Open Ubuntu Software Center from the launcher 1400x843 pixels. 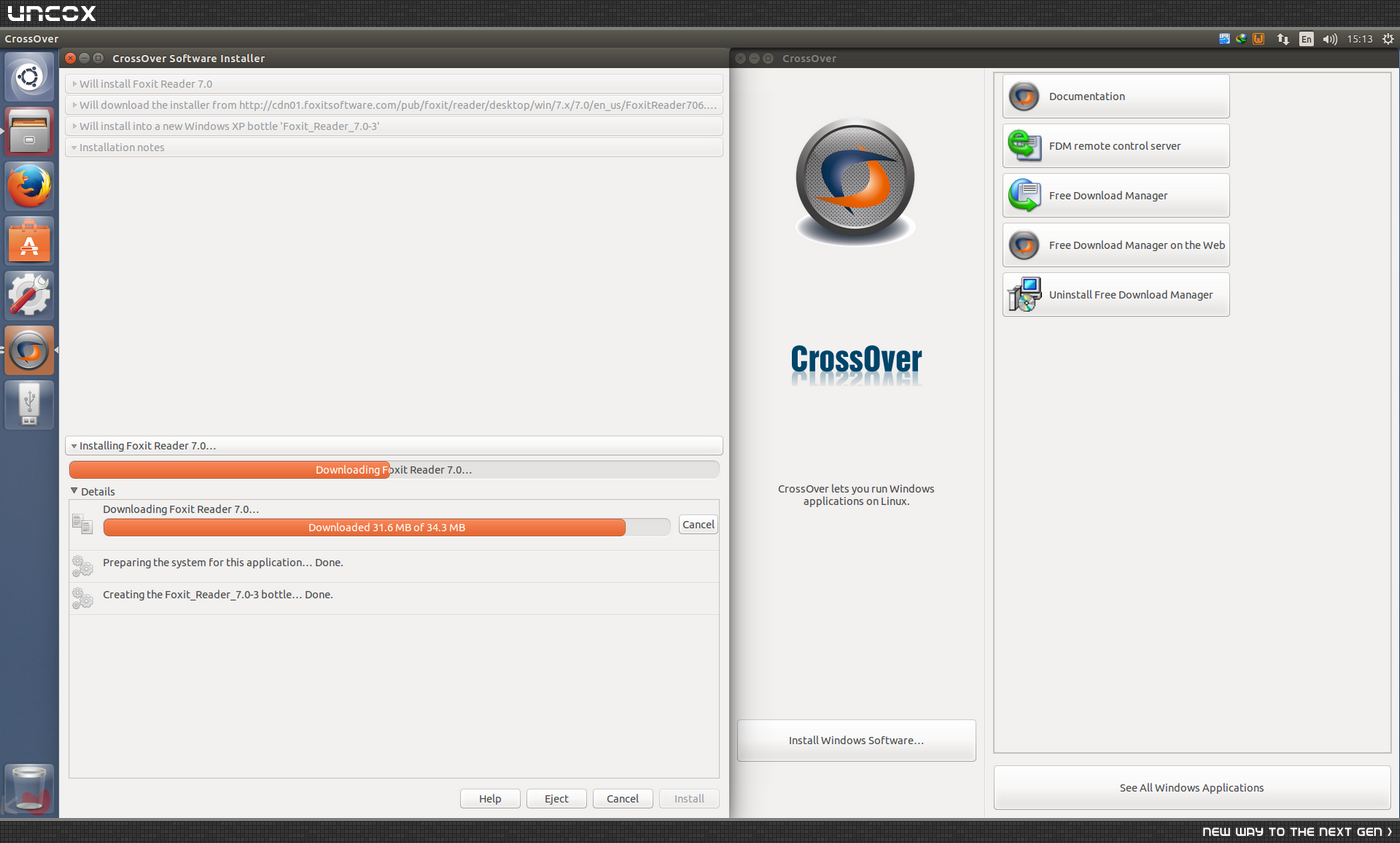point(29,240)
